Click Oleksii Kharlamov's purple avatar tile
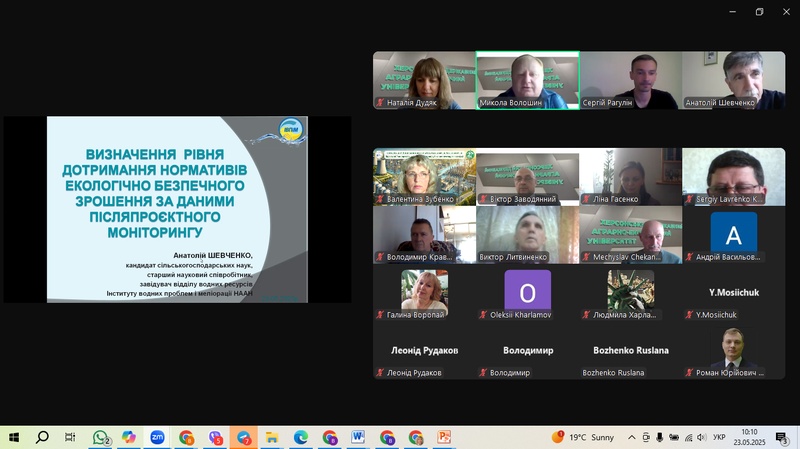Screen dimensions: 800x449 click(527, 295)
